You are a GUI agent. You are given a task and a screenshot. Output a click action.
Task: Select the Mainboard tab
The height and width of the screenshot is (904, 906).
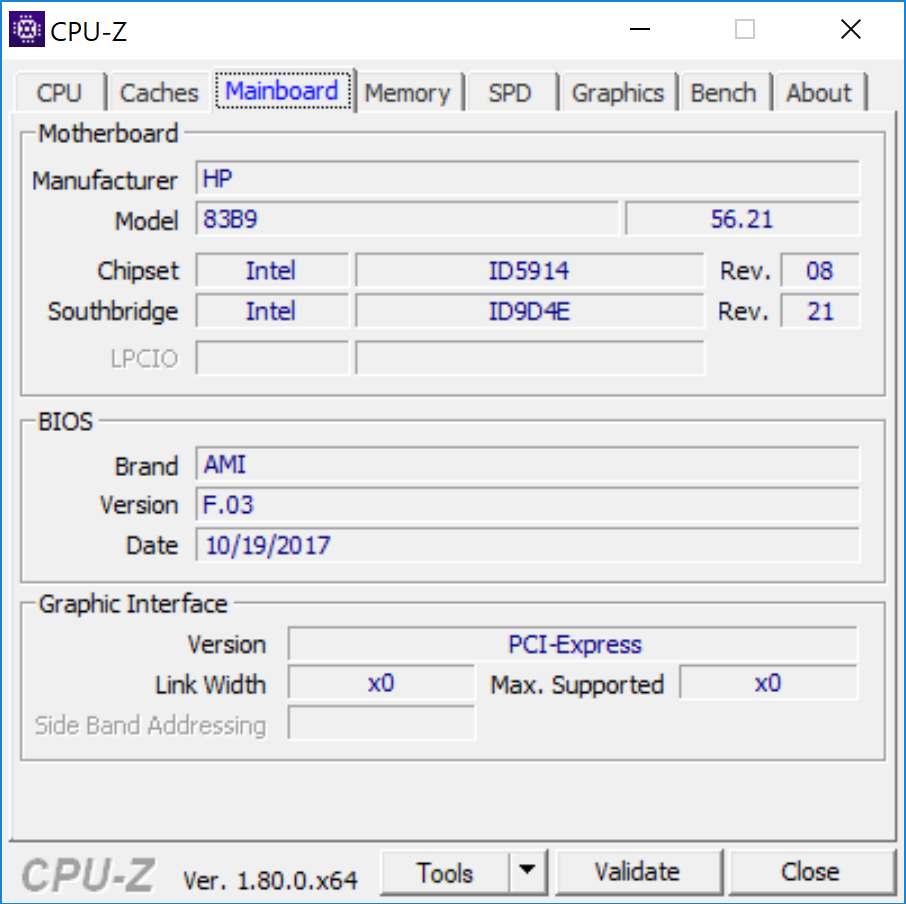[283, 92]
